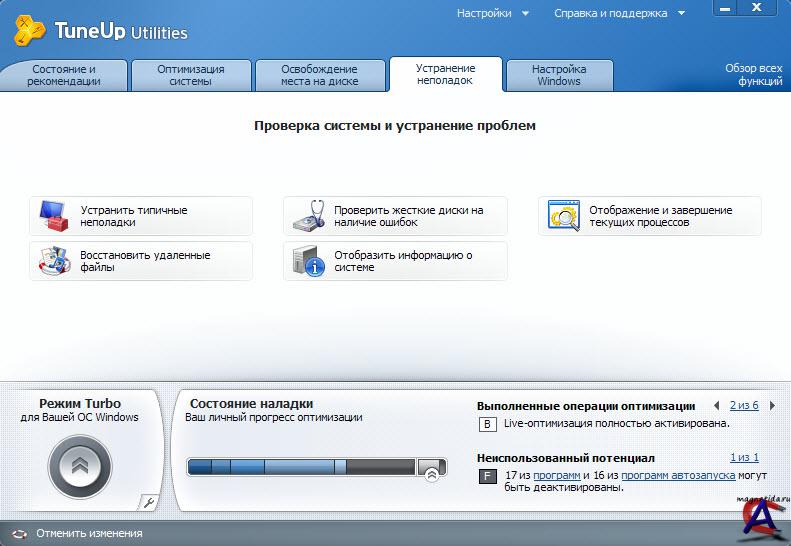Viewport: 791px width, 546px height.
Task: Click the system information icon
Action: click(307, 261)
